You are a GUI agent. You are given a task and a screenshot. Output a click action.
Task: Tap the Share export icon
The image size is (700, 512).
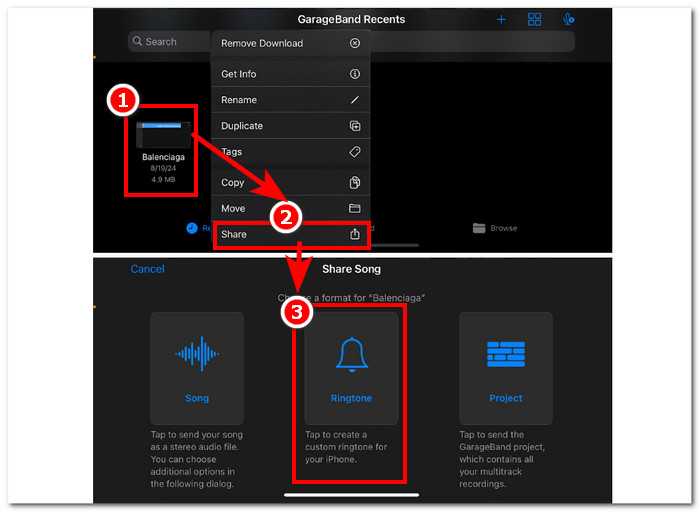pos(354,234)
